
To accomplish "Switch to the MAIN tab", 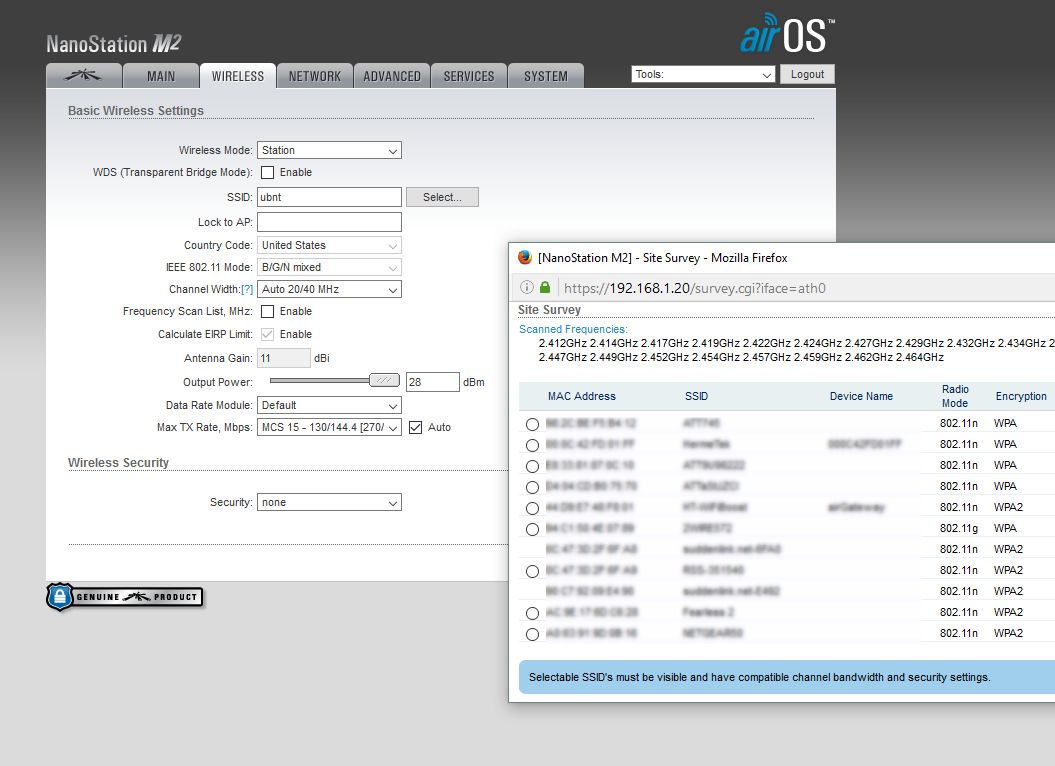I will [x=161, y=76].
